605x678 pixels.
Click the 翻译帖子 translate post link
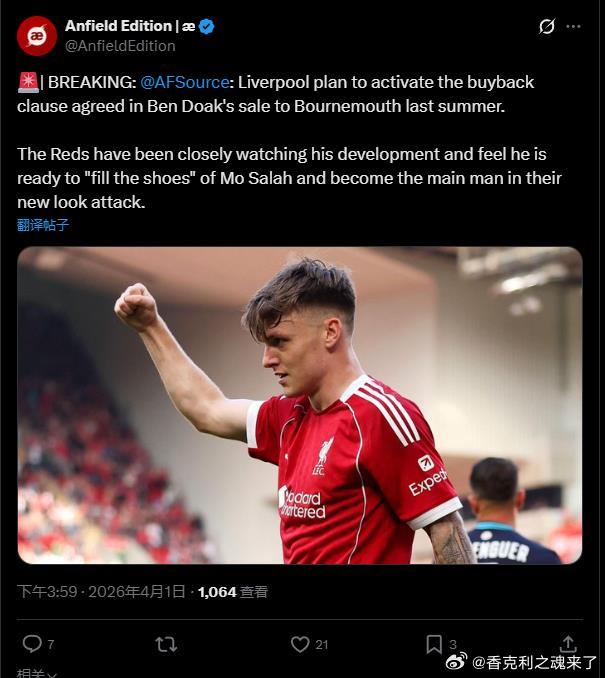pos(43,225)
